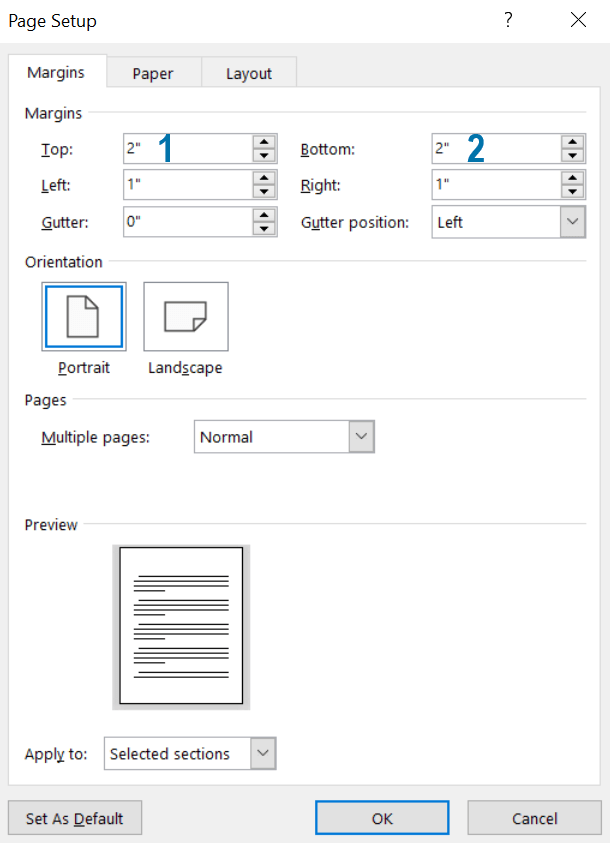Click Set As Default button
This screenshot has width=610, height=843.
click(x=75, y=818)
